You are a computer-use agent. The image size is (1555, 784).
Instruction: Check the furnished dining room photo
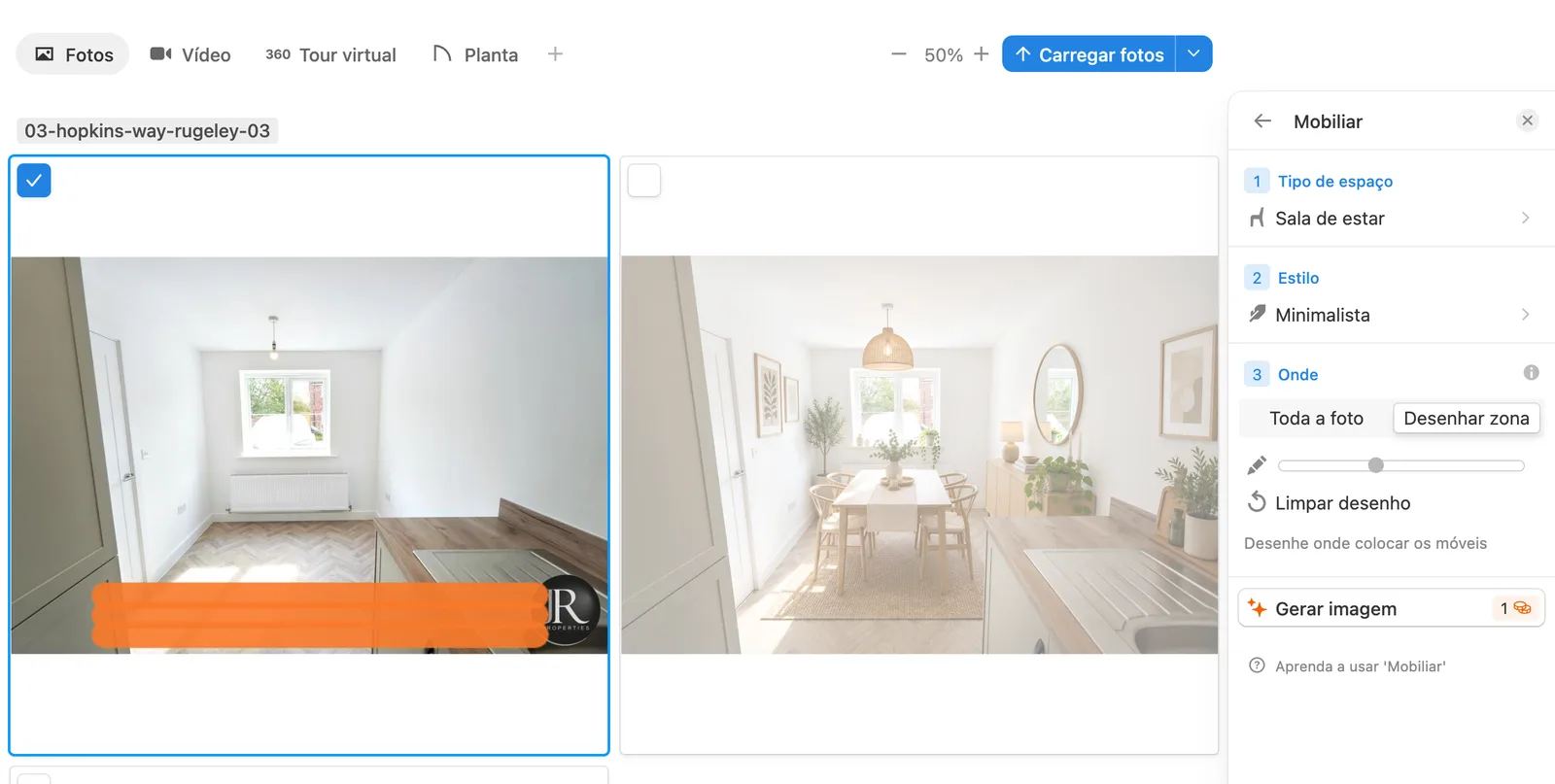pos(644,181)
